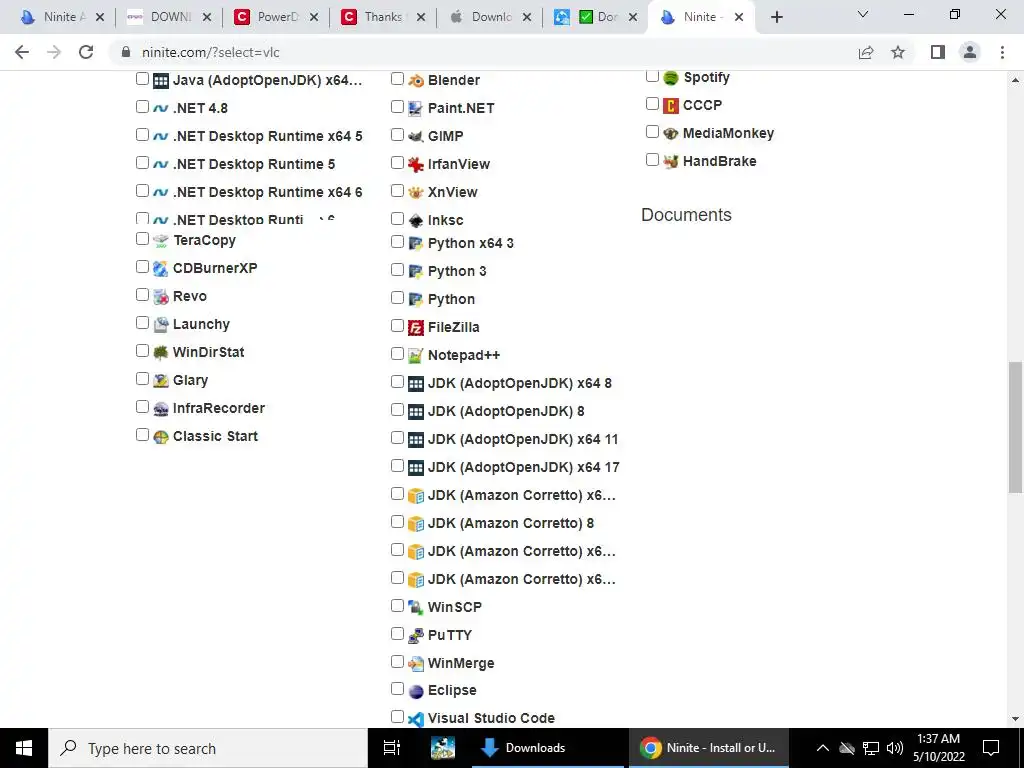Reload the Ninite page
The image size is (1024, 768).
86,52
